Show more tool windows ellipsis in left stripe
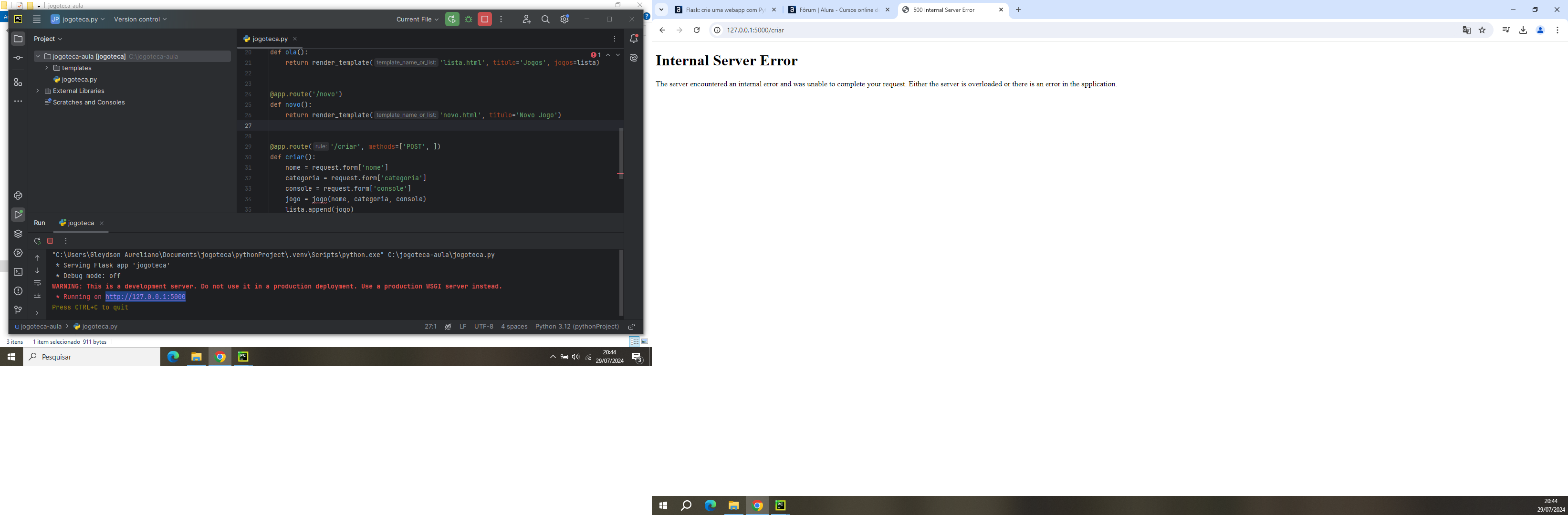The width and height of the screenshot is (1568, 515). pos(18,102)
